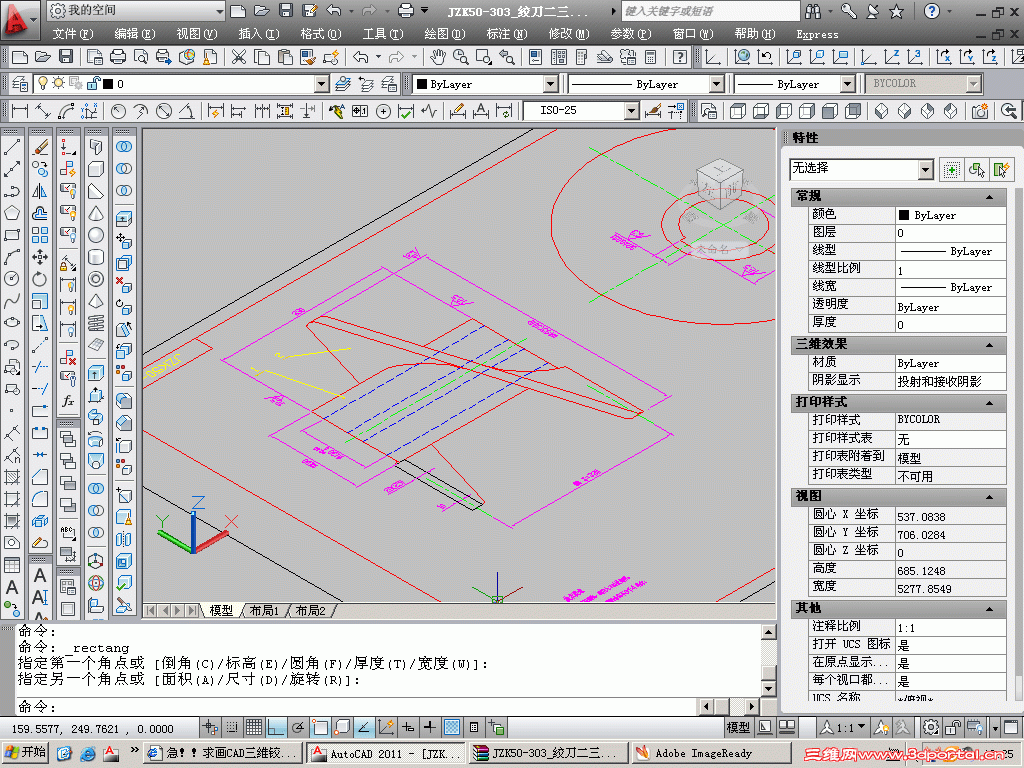
Task: Toggle Polar tracking in the status bar
Action: (x=298, y=727)
